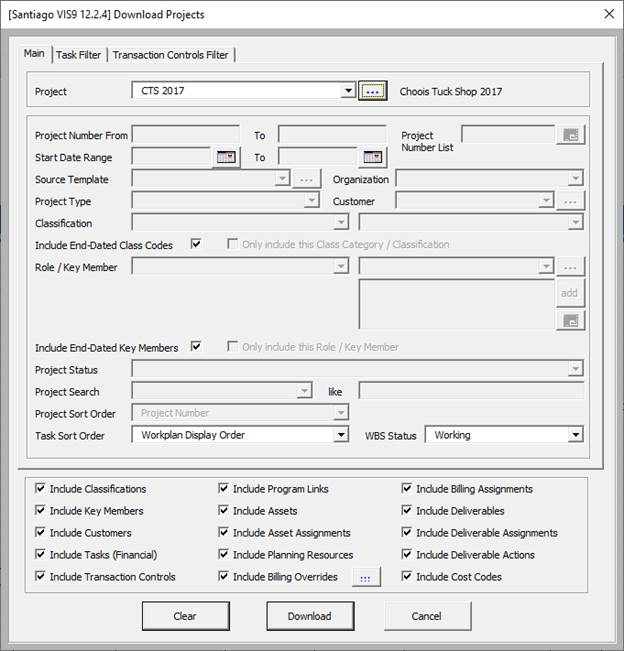Click the Start Date Range To field
Viewport: 624px width, 651px height.
coord(318,157)
